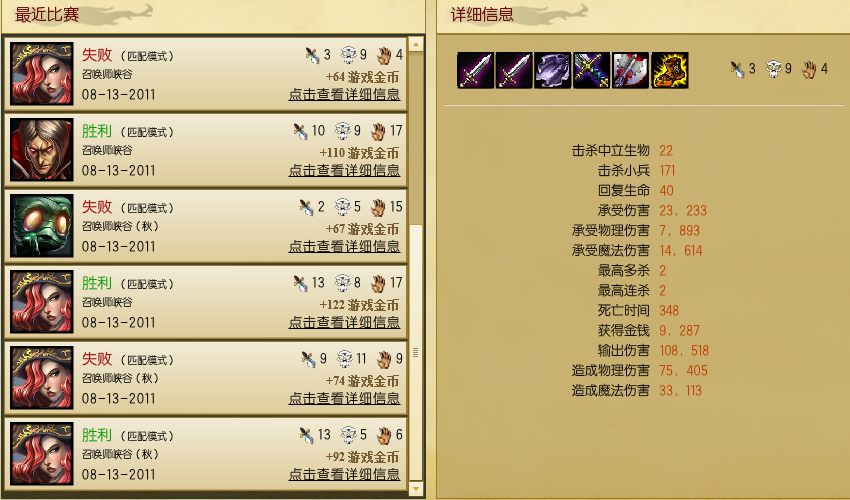The height and width of the screenshot is (500, 850).
Task: Click the match list scroll up arrow
Action: click(x=416, y=44)
